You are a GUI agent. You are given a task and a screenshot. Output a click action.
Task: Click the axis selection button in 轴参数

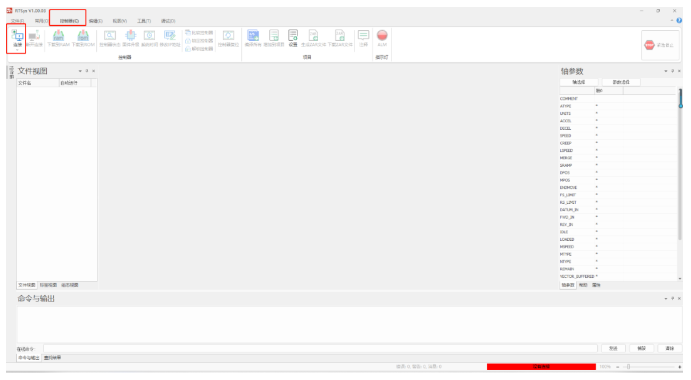point(579,82)
